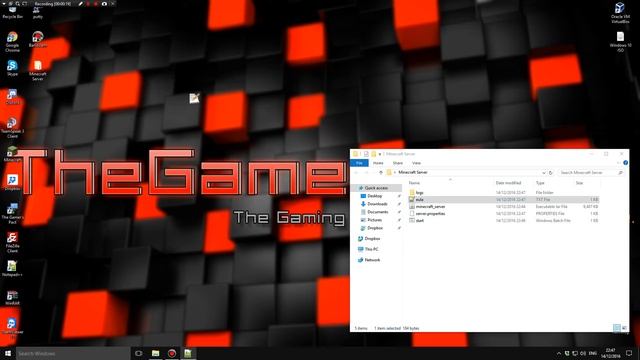Select the eula text file
The height and width of the screenshot is (360, 640).
coord(504,200)
